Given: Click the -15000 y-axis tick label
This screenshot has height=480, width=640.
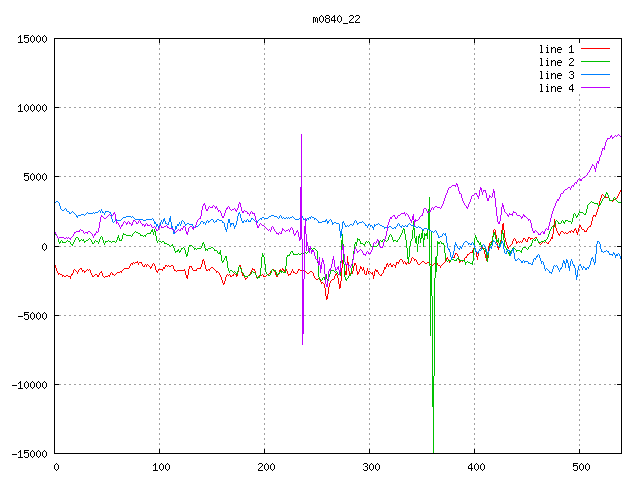Looking at the screenshot, I should tap(29, 453).
